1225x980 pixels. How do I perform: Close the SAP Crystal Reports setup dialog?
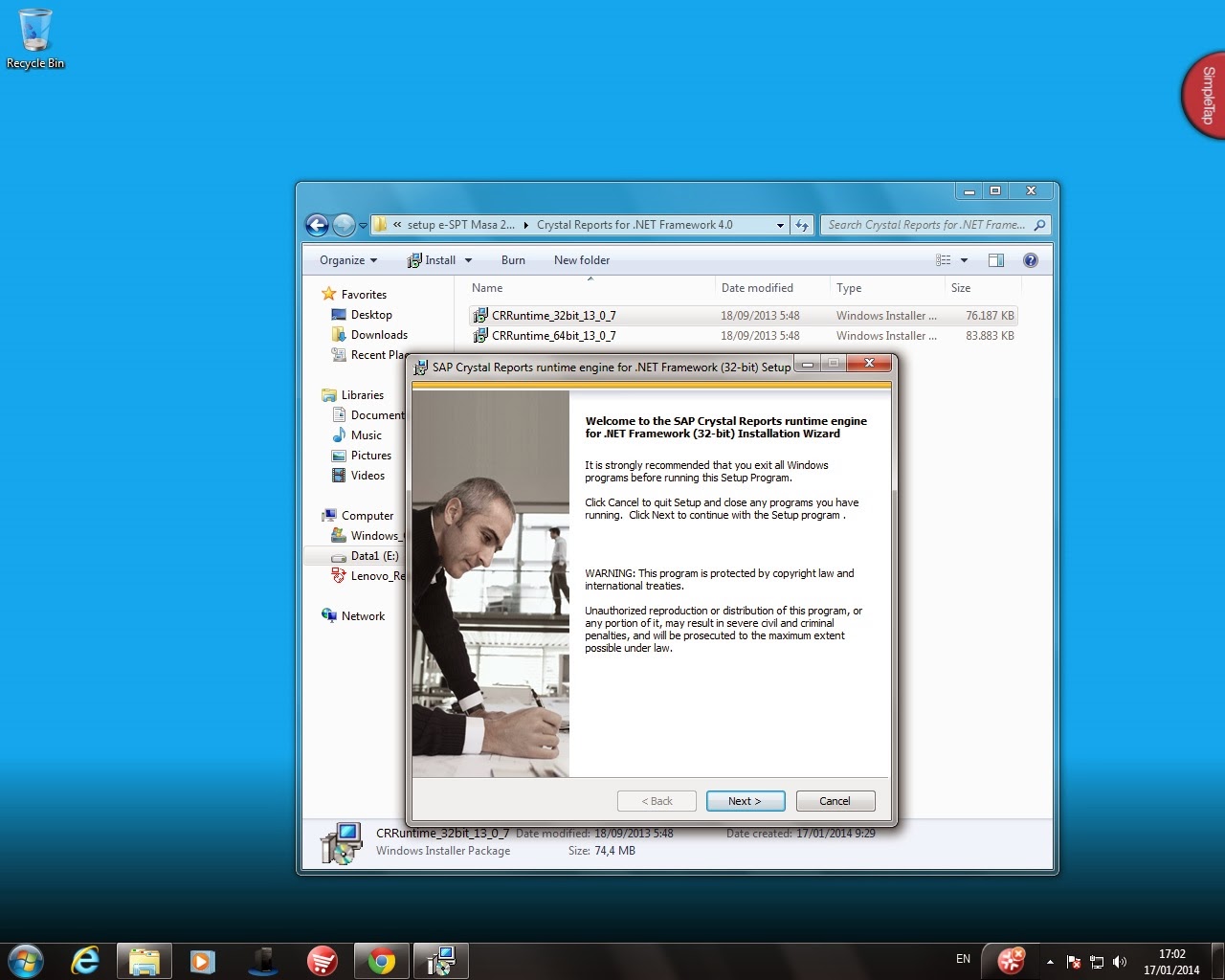(x=869, y=364)
